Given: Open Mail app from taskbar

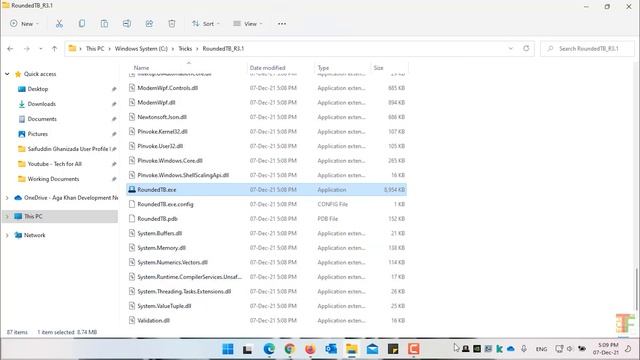Looking at the screenshot, I should [x=372, y=349].
